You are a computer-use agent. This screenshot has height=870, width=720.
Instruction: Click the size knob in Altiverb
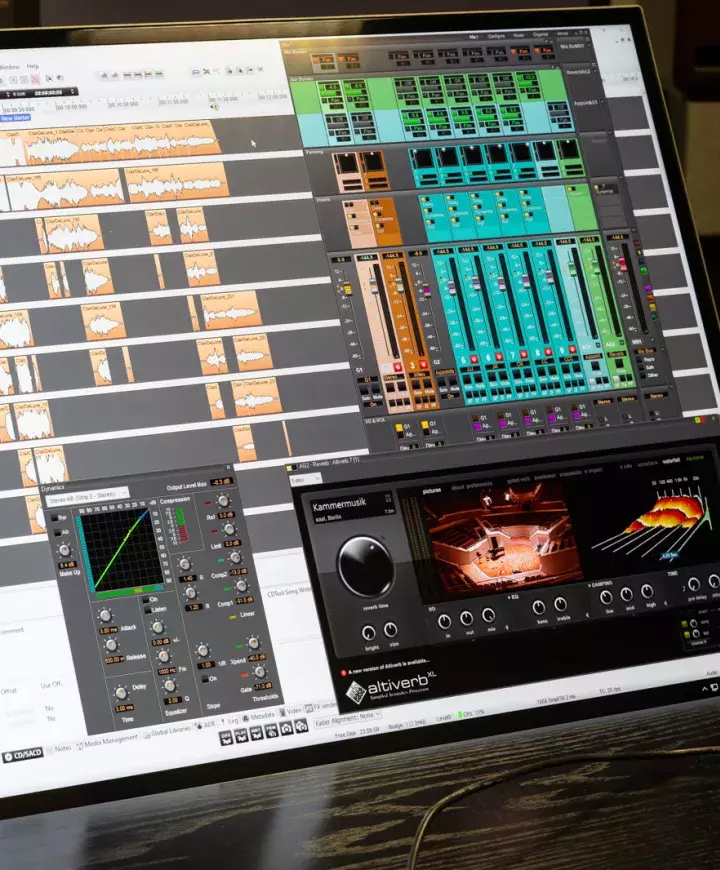point(391,629)
